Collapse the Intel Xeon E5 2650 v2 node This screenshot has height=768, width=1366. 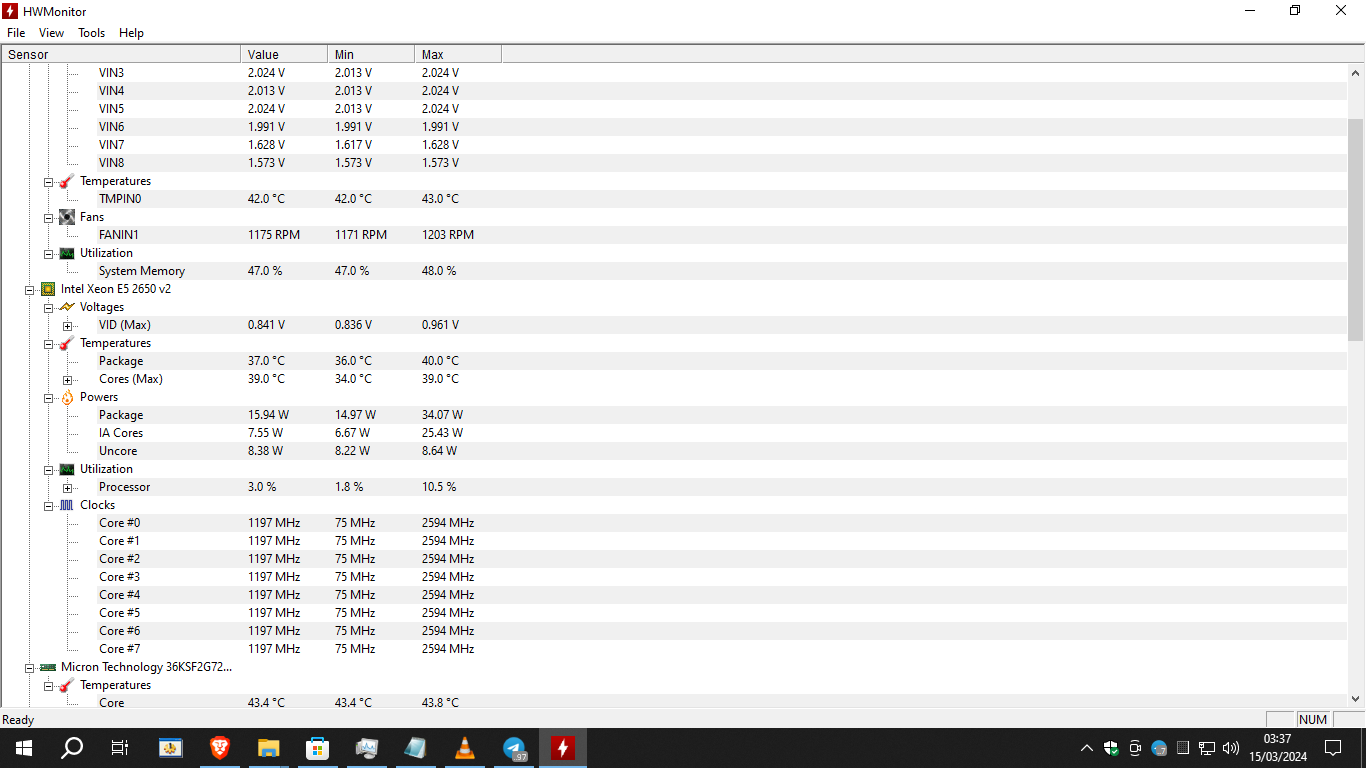29,290
